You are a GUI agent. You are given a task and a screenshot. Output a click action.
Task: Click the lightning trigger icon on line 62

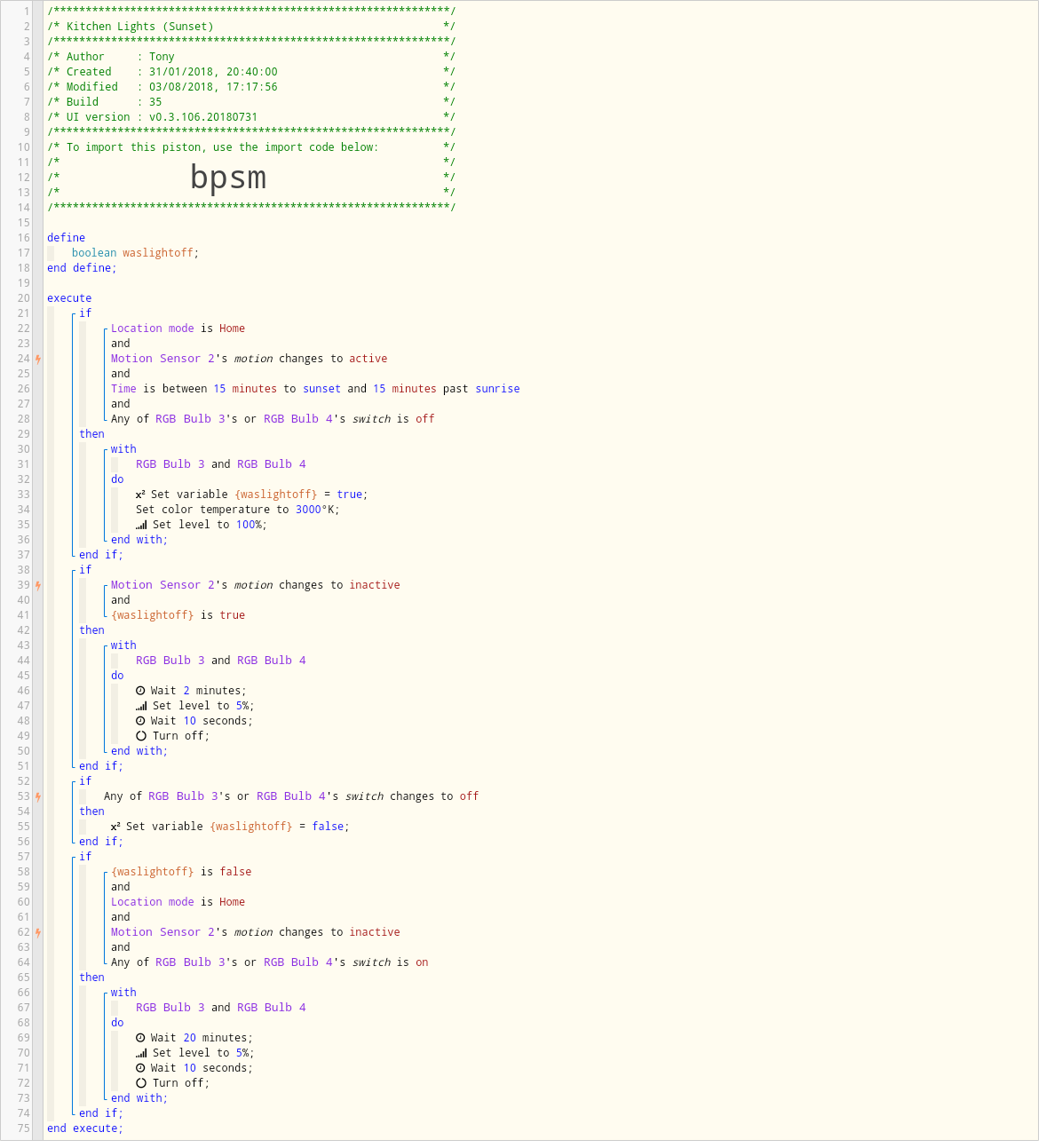38,933
